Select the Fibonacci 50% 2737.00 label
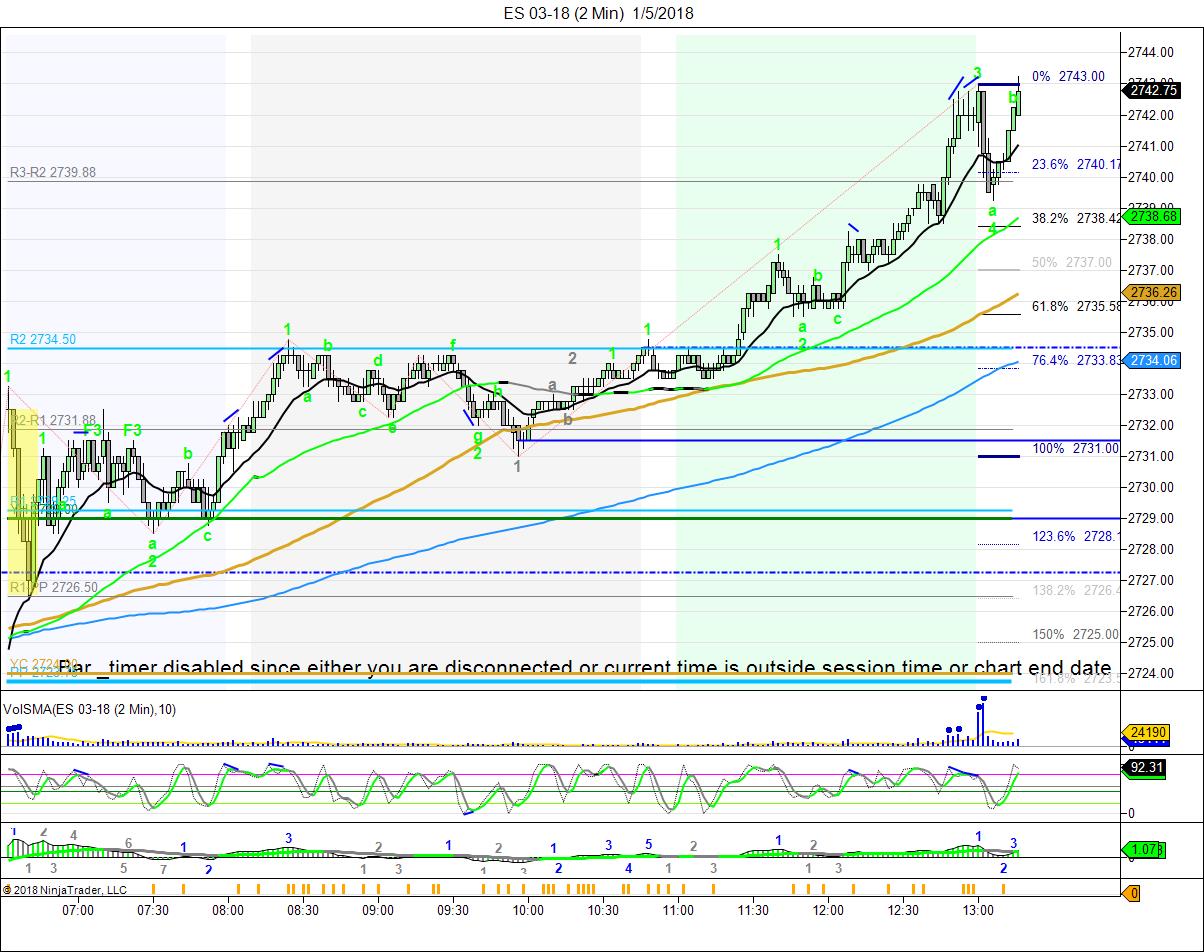Image resolution: width=1204 pixels, height=952 pixels. [x=1071, y=262]
